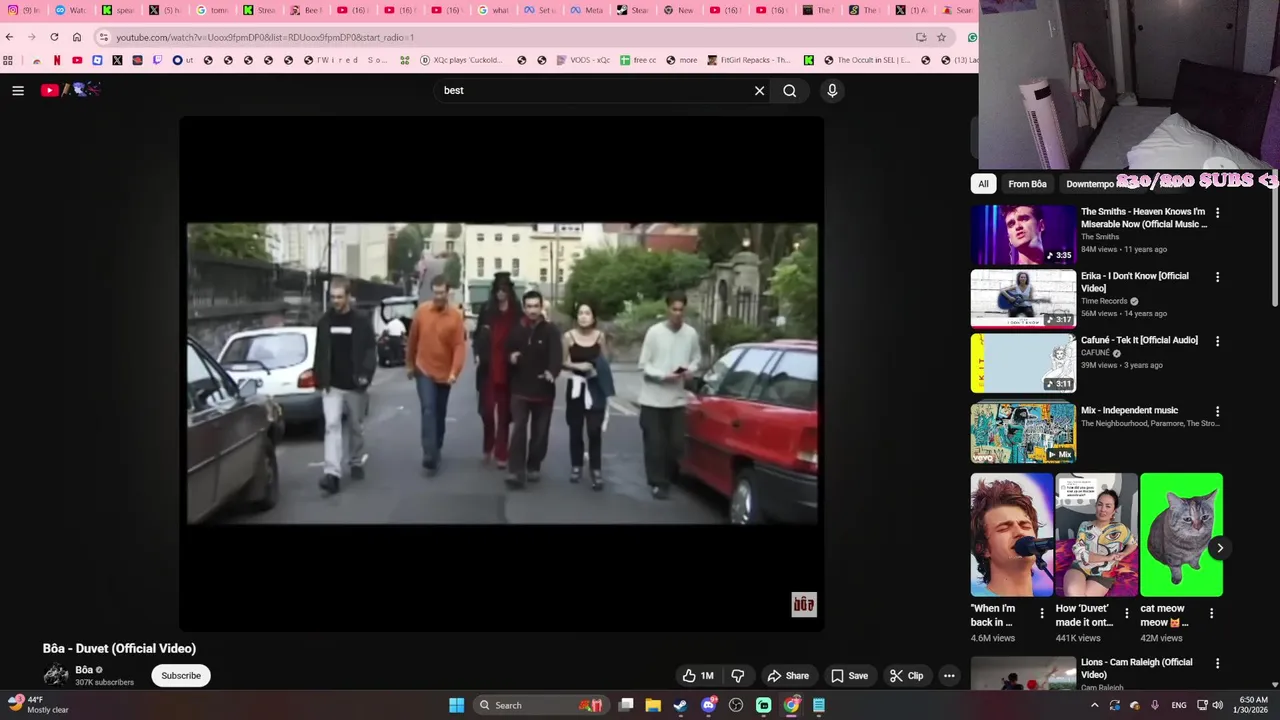
Task: Switch to the 'New' browser tab
Action: pyautogui.click(x=679, y=10)
